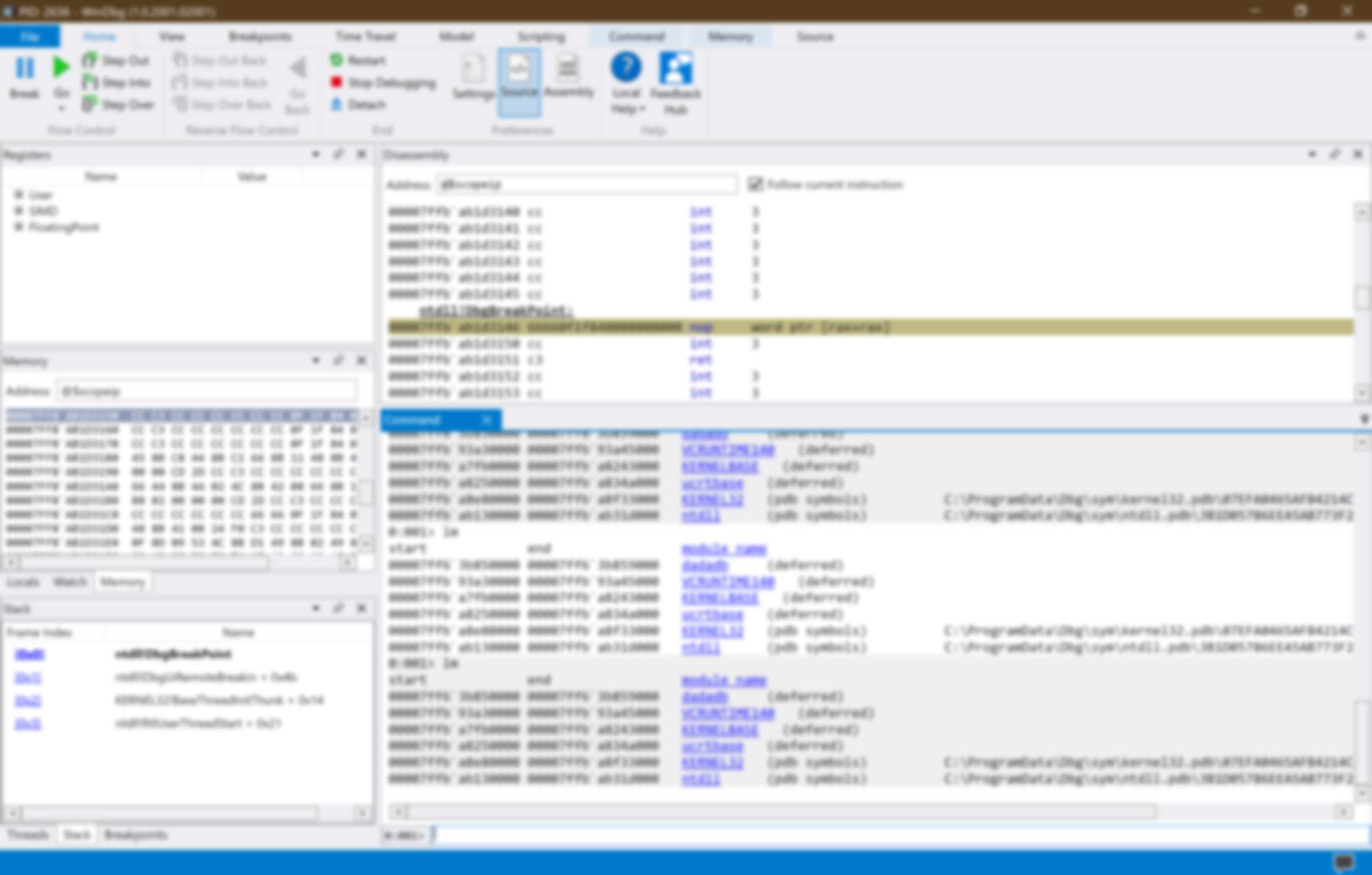Click the Detach icon
Screen dimensions: 1372x875
coord(337,105)
